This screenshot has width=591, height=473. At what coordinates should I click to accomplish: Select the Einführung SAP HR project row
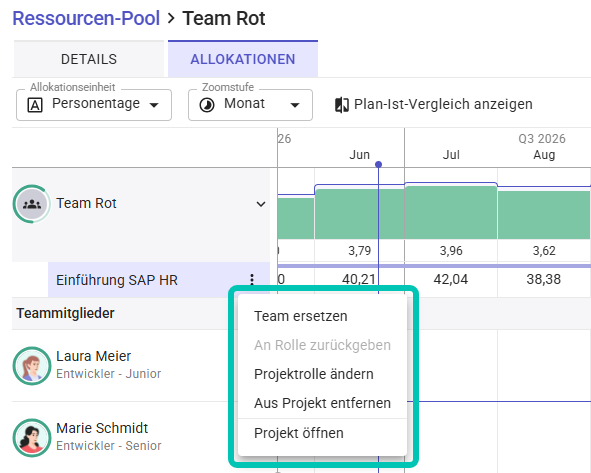[x=159, y=280]
